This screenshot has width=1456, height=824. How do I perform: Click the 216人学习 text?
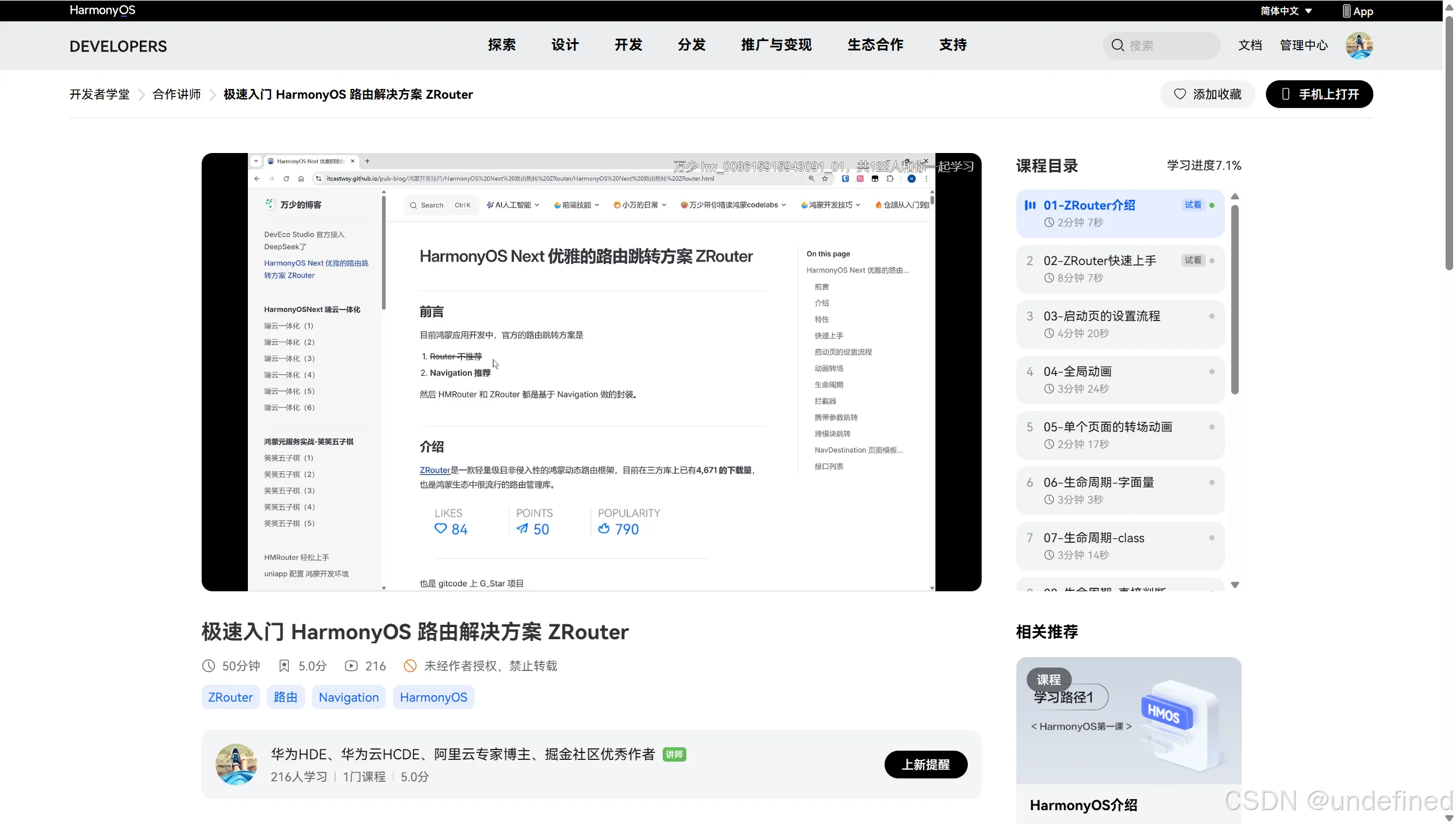coord(299,777)
